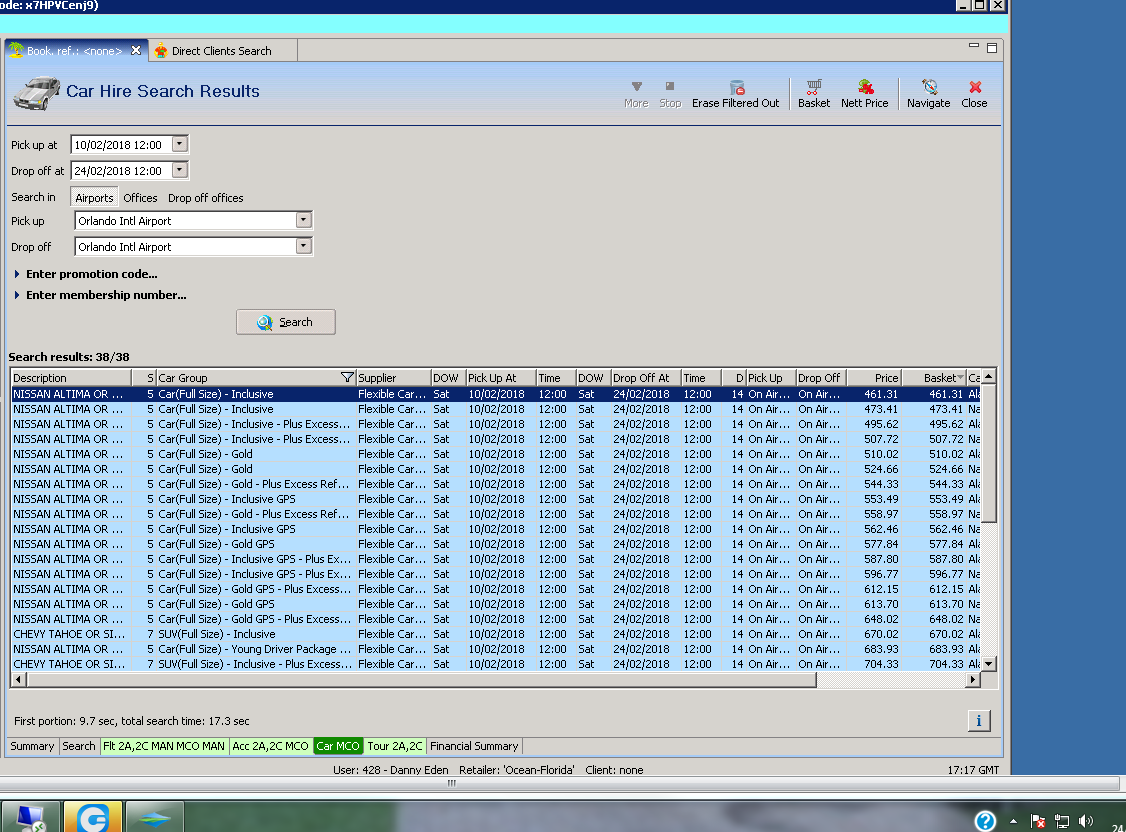Click the help question mark in the taskbar

[x=985, y=820]
